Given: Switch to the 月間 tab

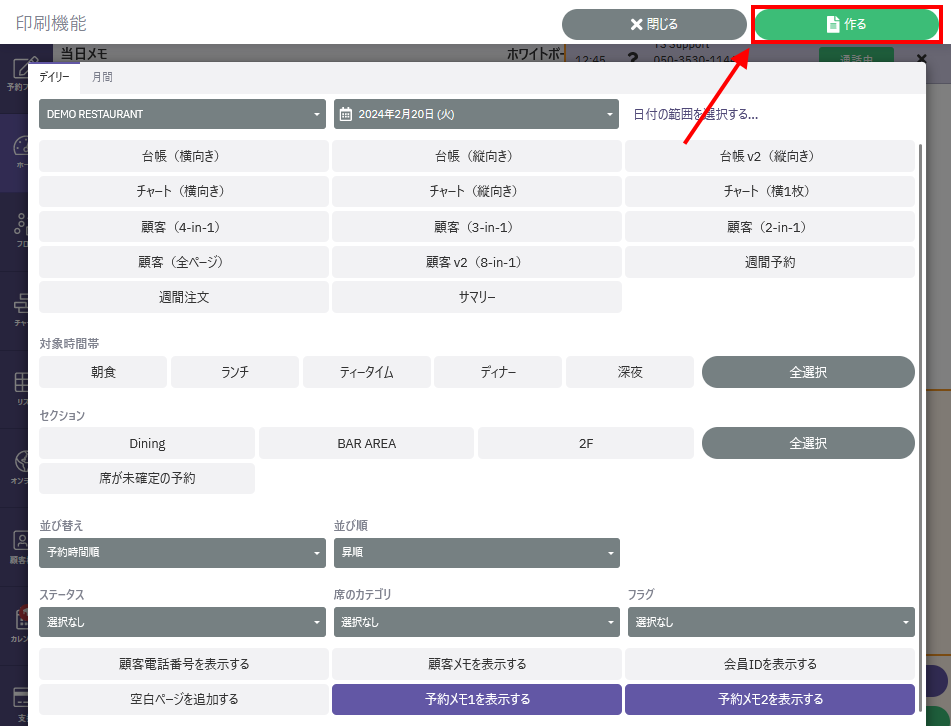Looking at the screenshot, I should [x=102, y=77].
